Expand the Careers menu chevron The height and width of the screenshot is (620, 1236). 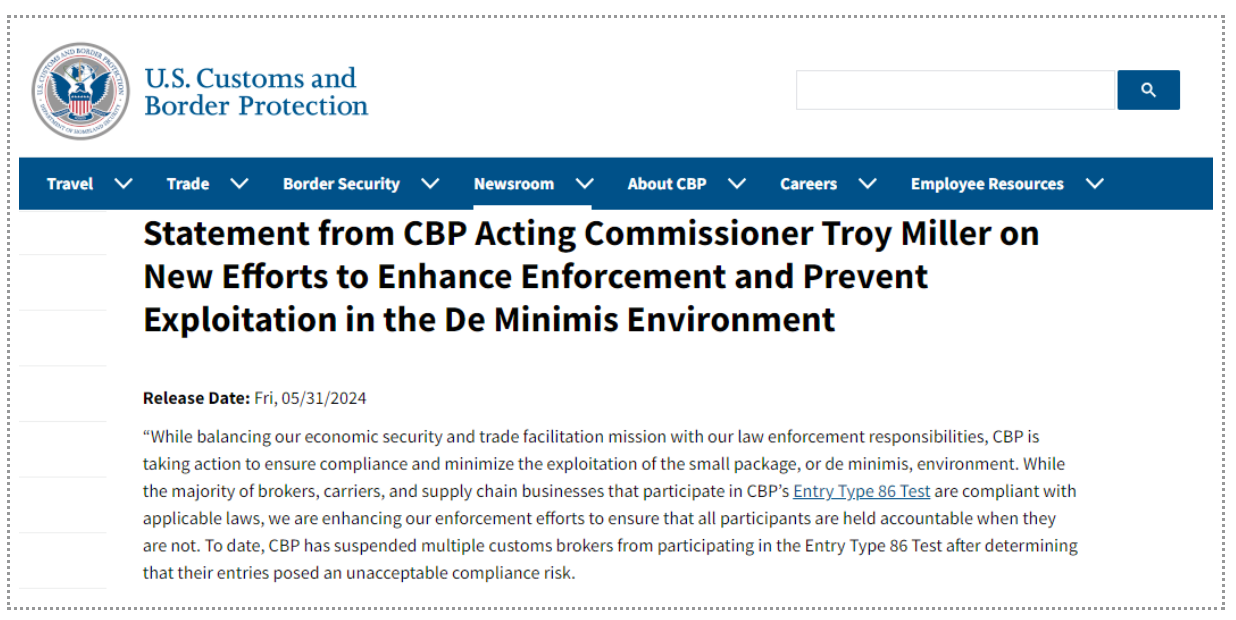pyautogui.click(x=867, y=184)
